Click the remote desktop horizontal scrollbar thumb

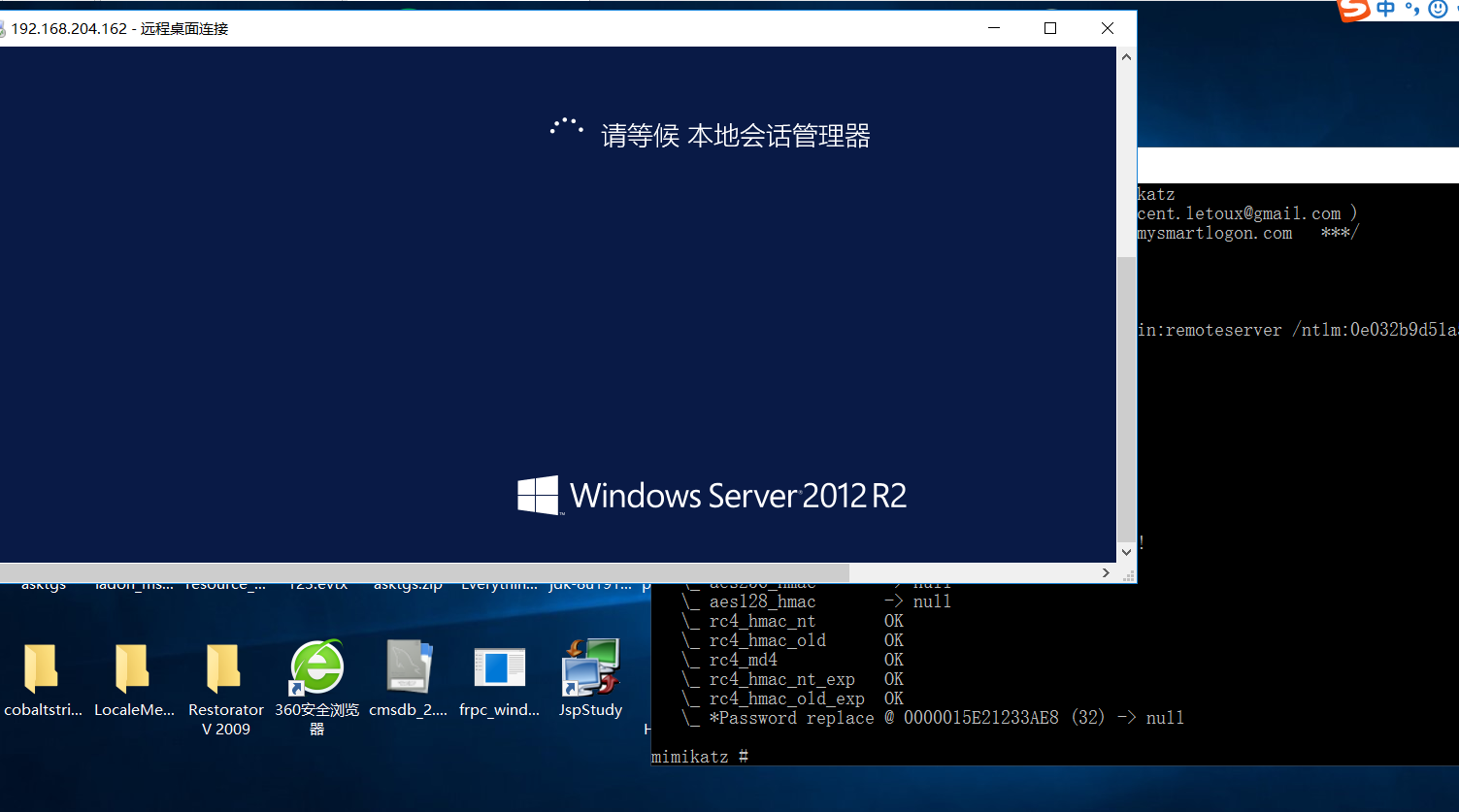[x=424, y=573]
